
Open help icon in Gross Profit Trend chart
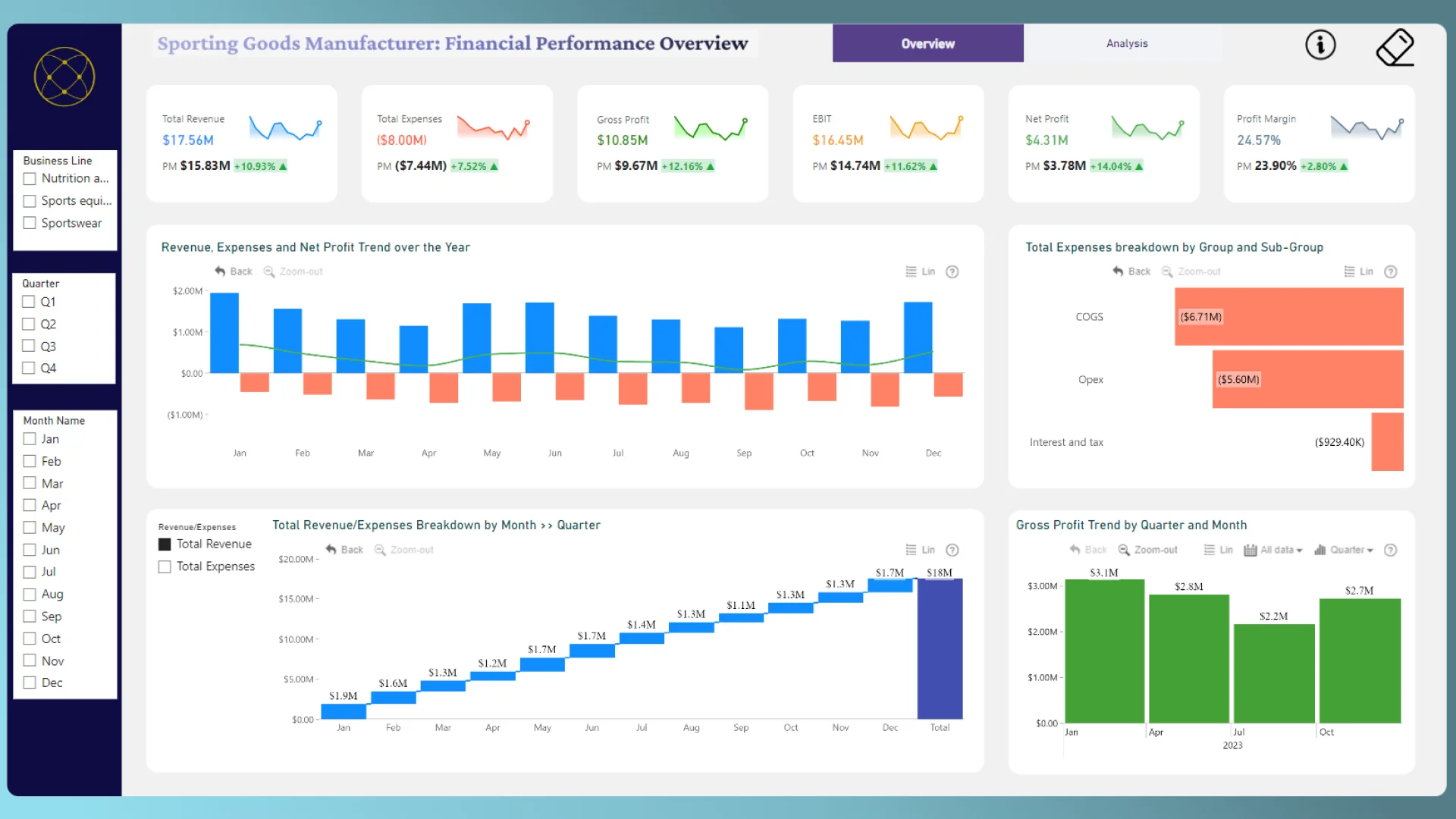1391,550
